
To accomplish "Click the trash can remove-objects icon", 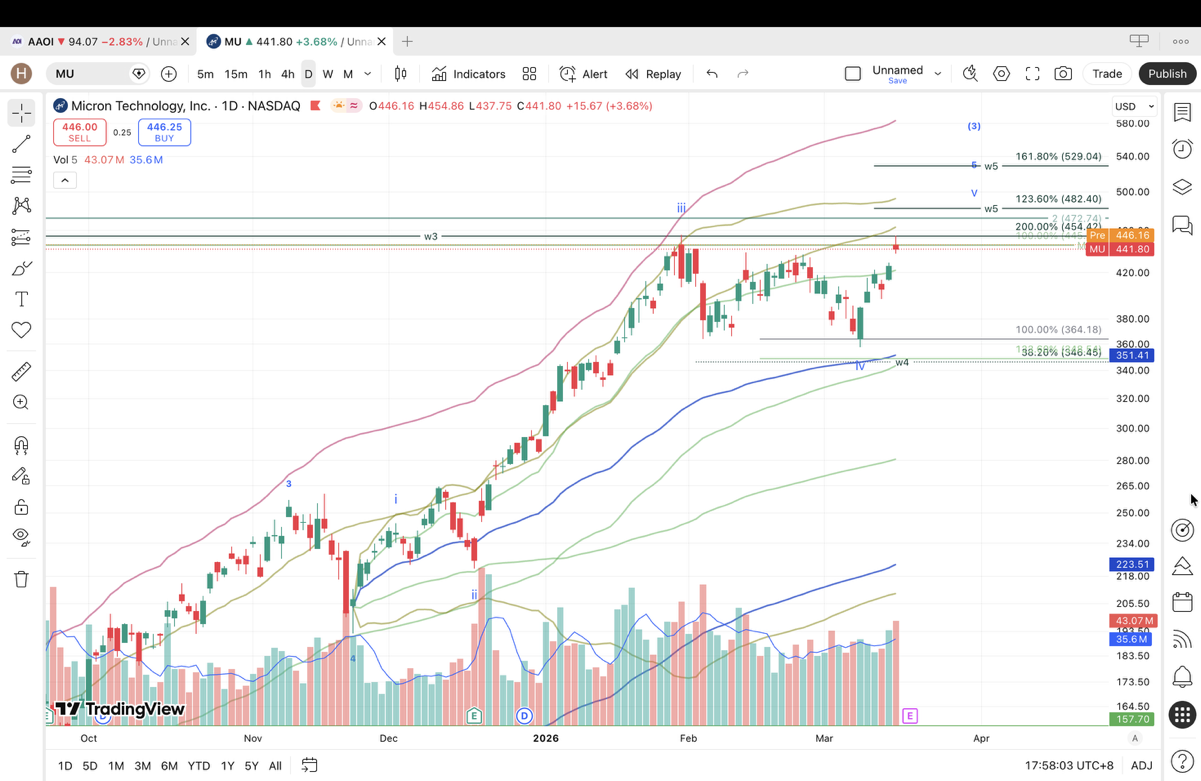I will click(21, 579).
